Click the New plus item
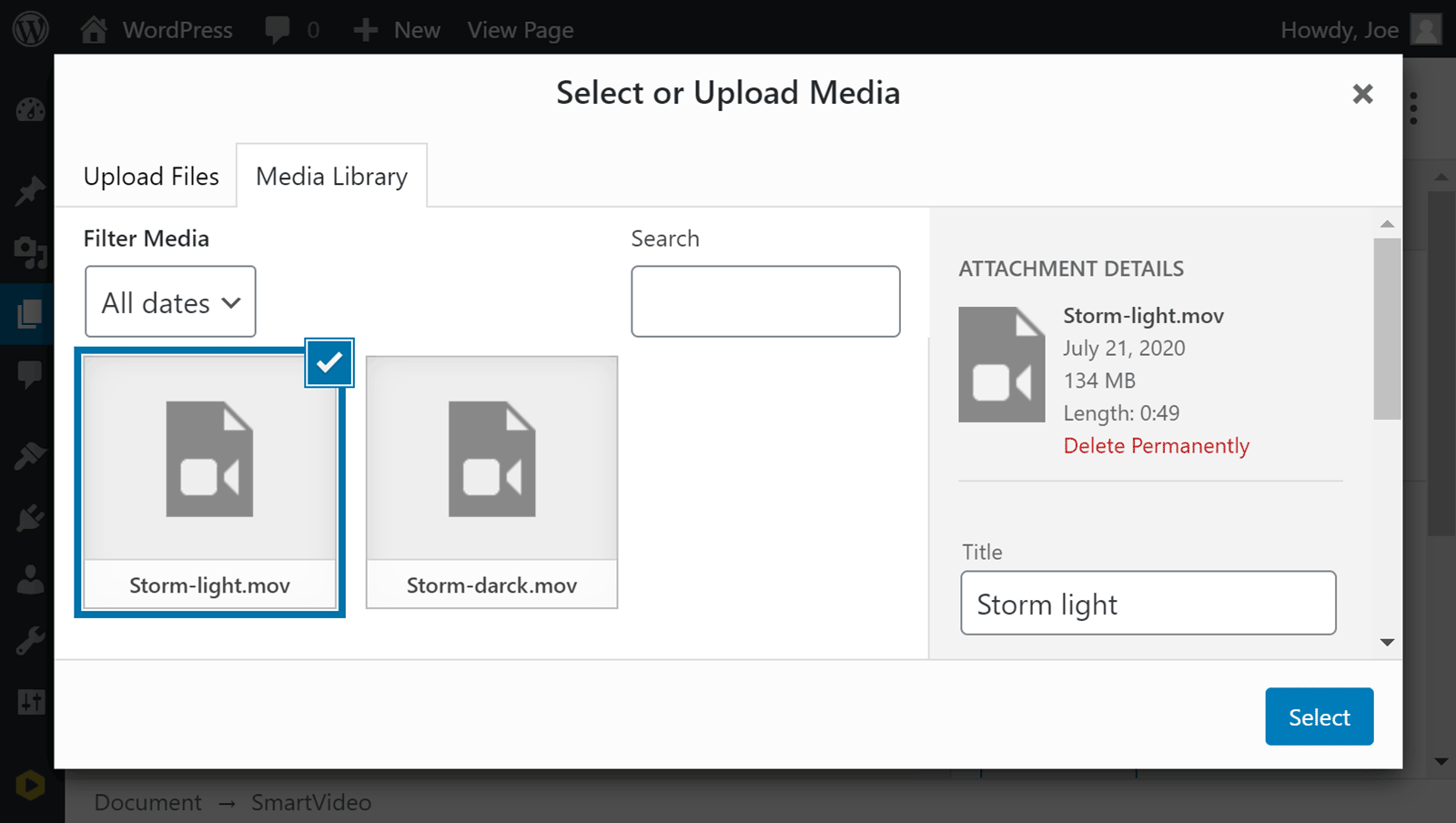 click(398, 30)
